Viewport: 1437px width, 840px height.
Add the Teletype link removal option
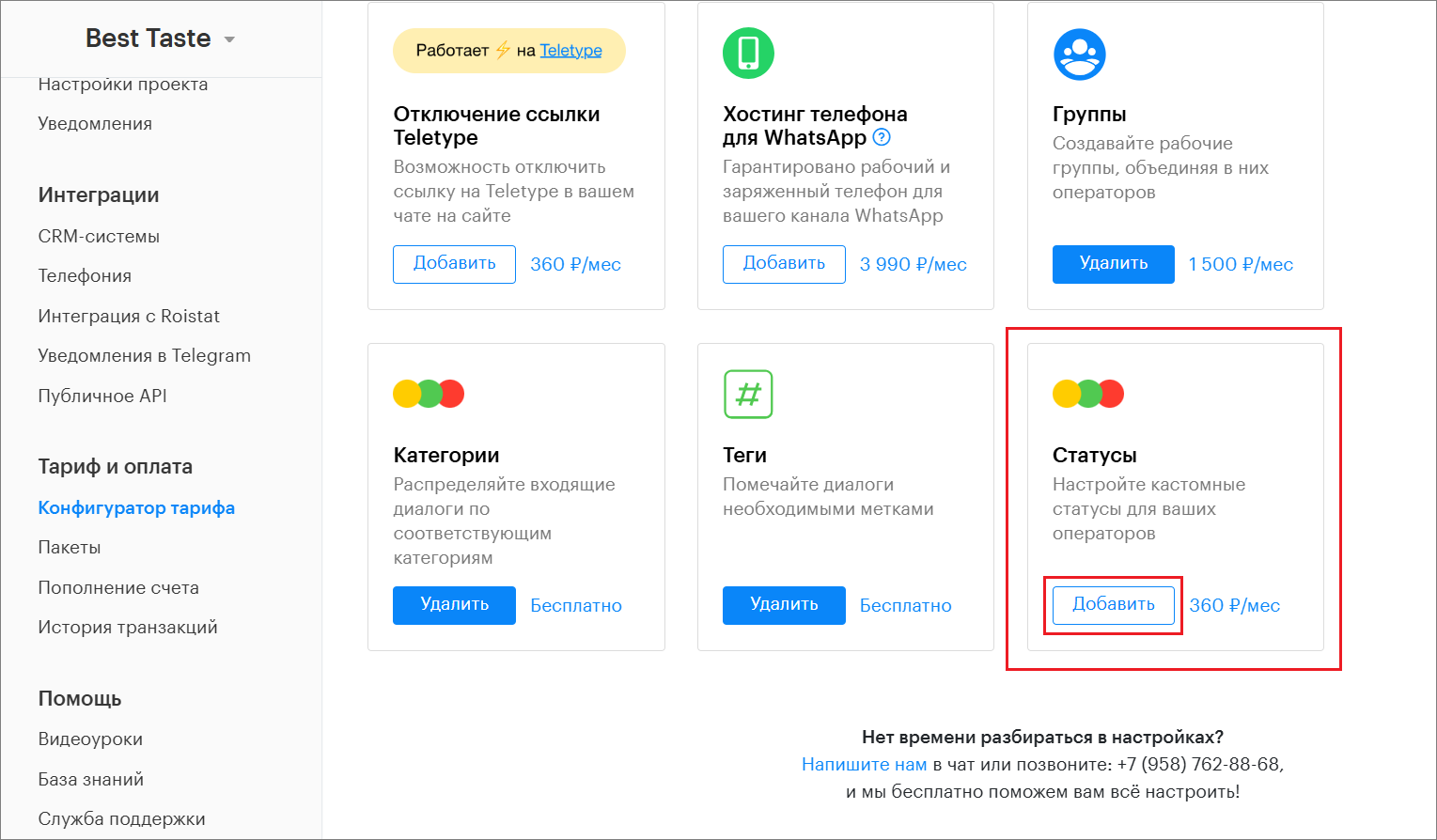454,264
